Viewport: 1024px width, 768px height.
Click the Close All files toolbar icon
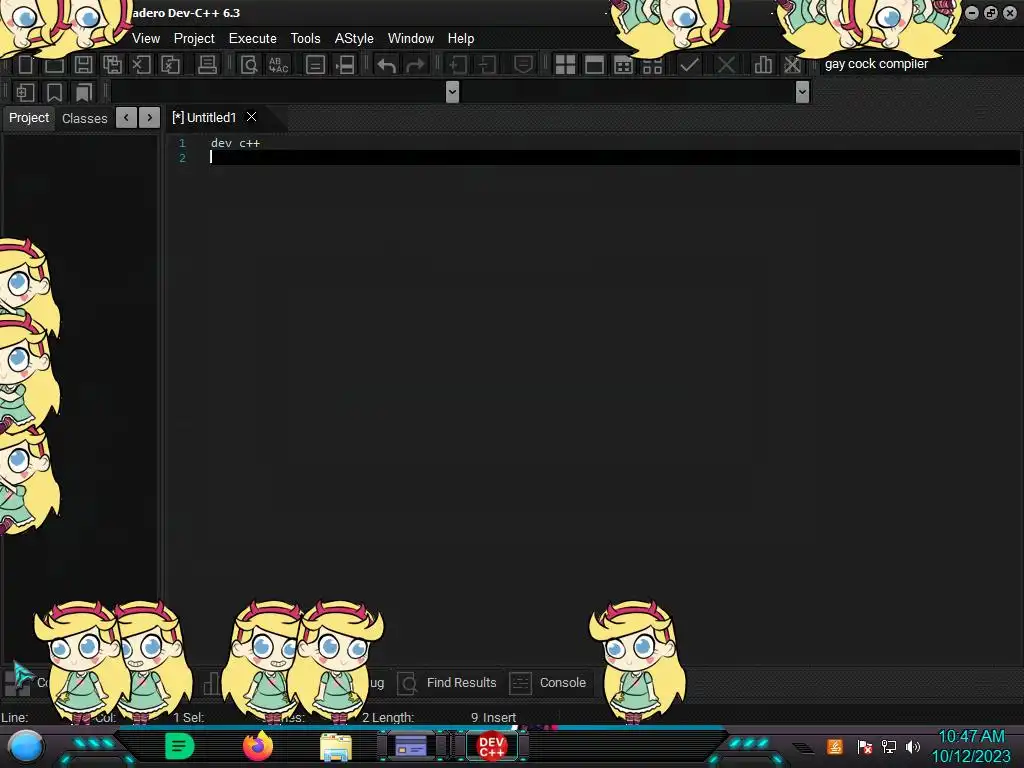170,64
